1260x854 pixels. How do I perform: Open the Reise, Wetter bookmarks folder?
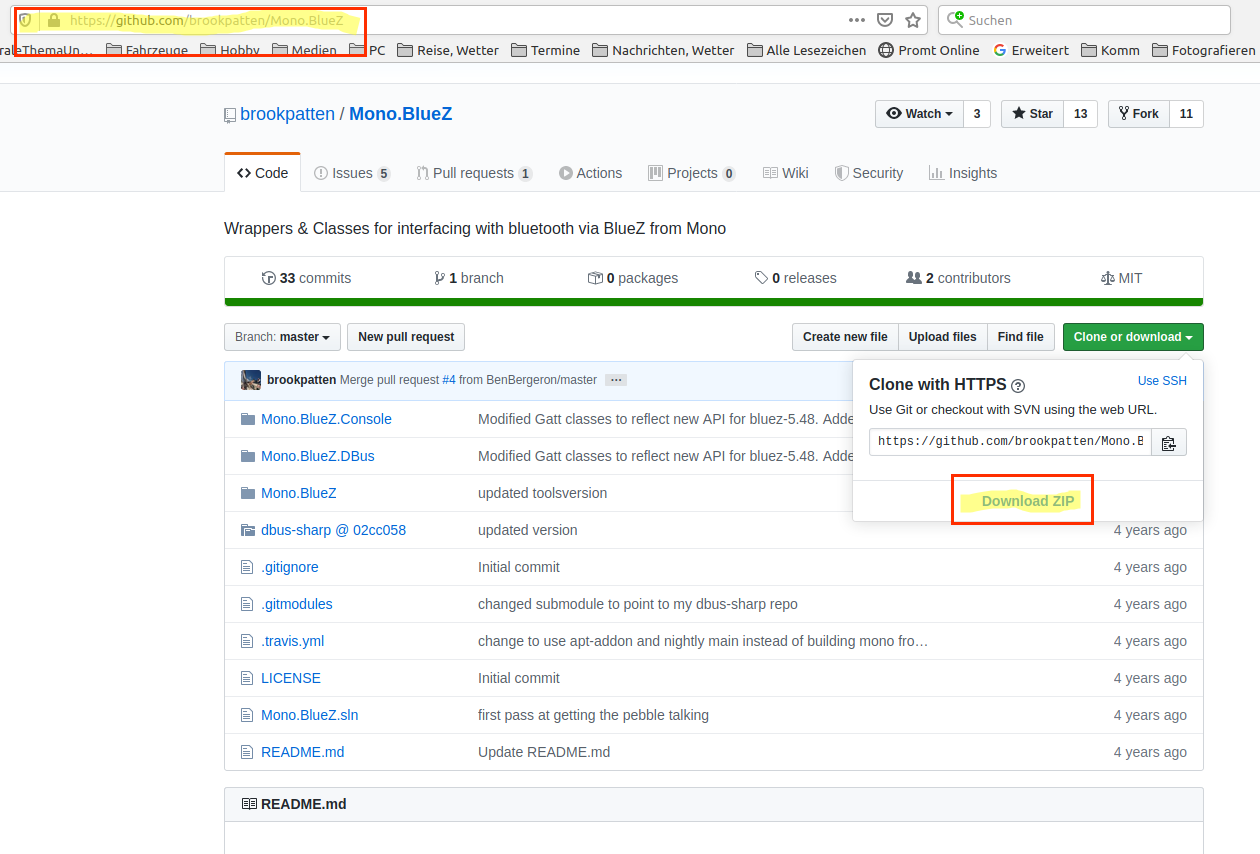pos(448,50)
